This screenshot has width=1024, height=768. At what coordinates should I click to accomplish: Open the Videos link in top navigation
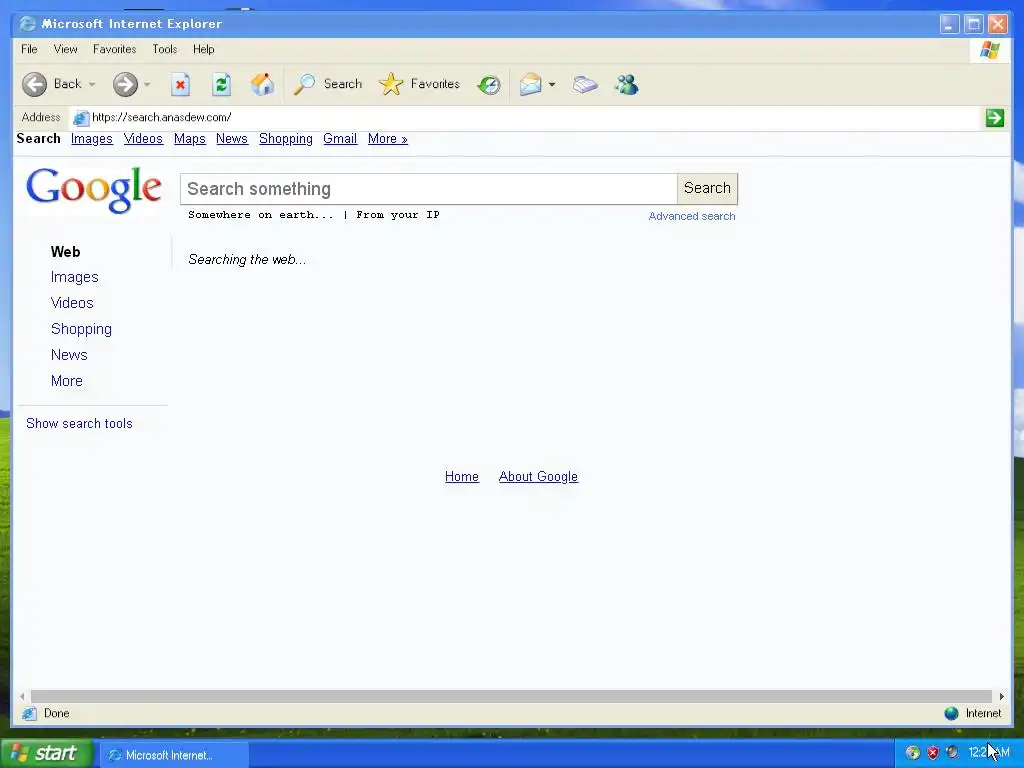pos(143,139)
